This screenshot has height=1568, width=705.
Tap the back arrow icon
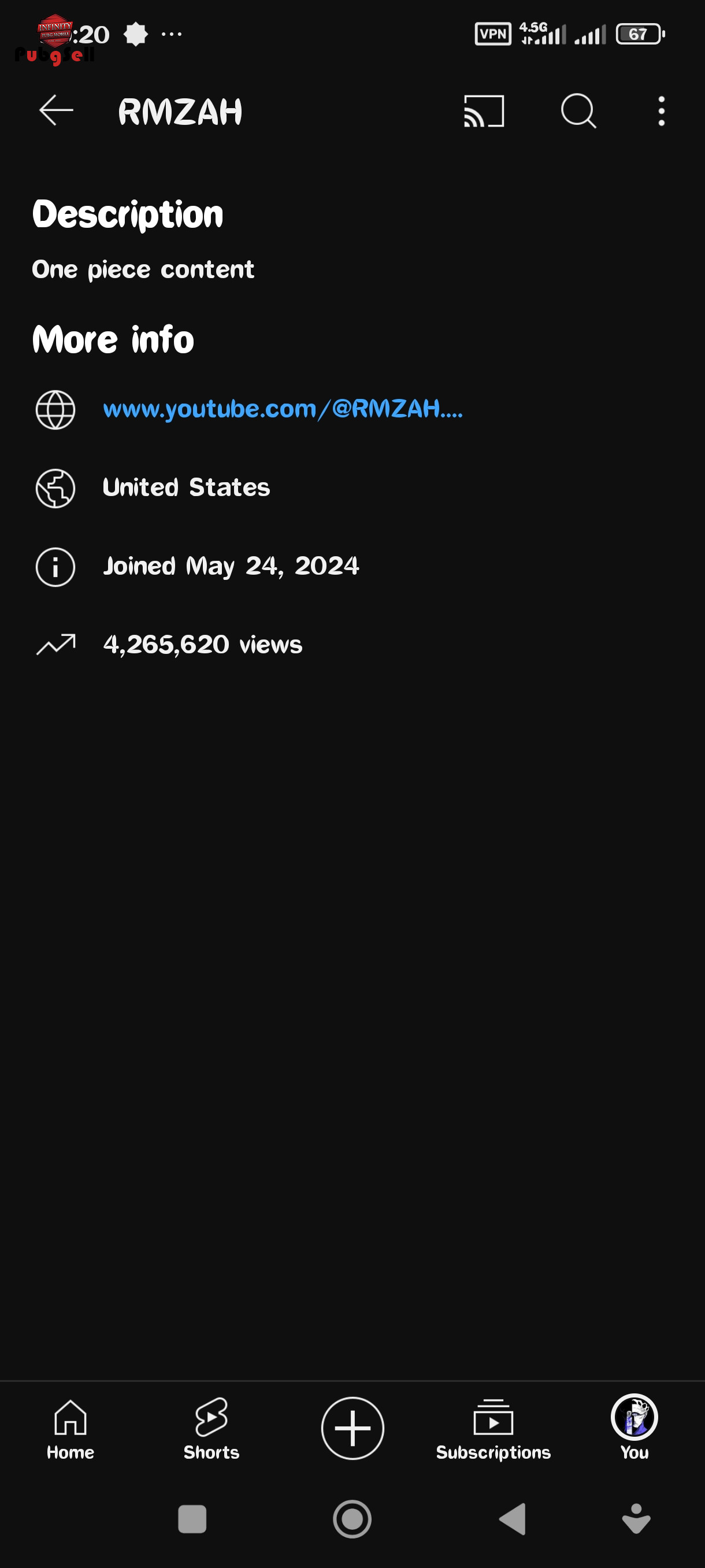56,111
